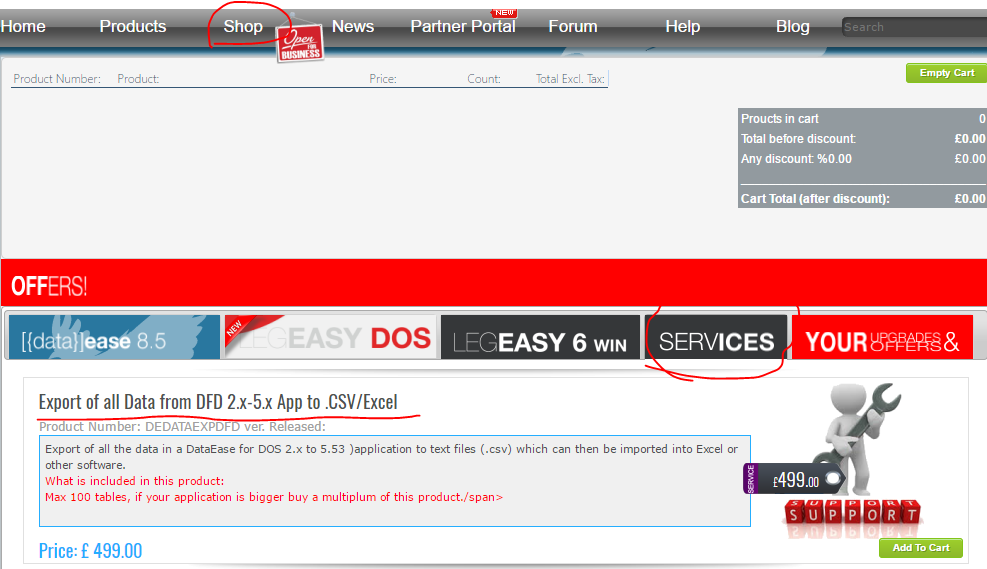
Task: Select the DataEase 8.5 offers tab
Action: (114, 337)
